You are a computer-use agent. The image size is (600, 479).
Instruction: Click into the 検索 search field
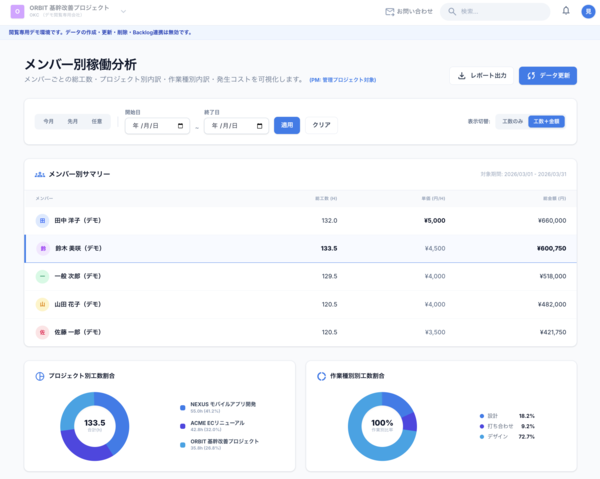click(x=500, y=12)
